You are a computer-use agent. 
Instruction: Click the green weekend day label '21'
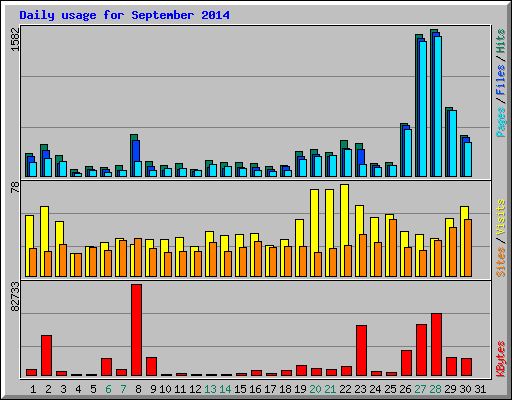pyautogui.click(x=330, y=389)
